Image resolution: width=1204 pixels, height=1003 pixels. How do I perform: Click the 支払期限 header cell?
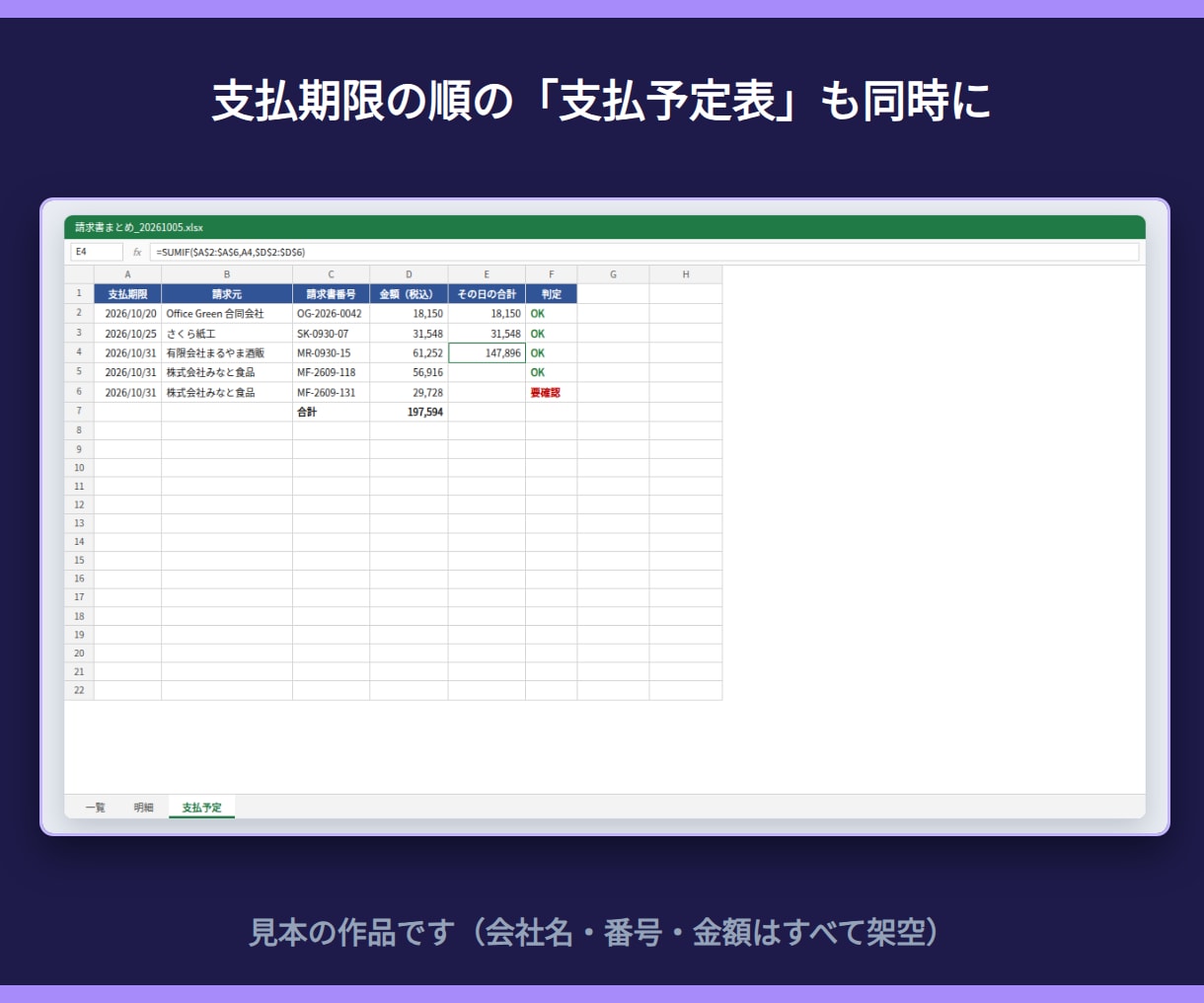(x=127, y=294)
